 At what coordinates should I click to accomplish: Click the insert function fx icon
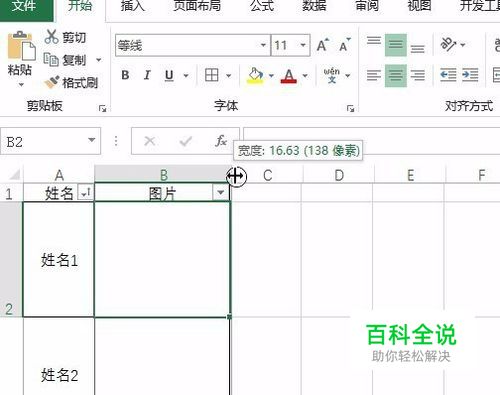tap(221, 141)
